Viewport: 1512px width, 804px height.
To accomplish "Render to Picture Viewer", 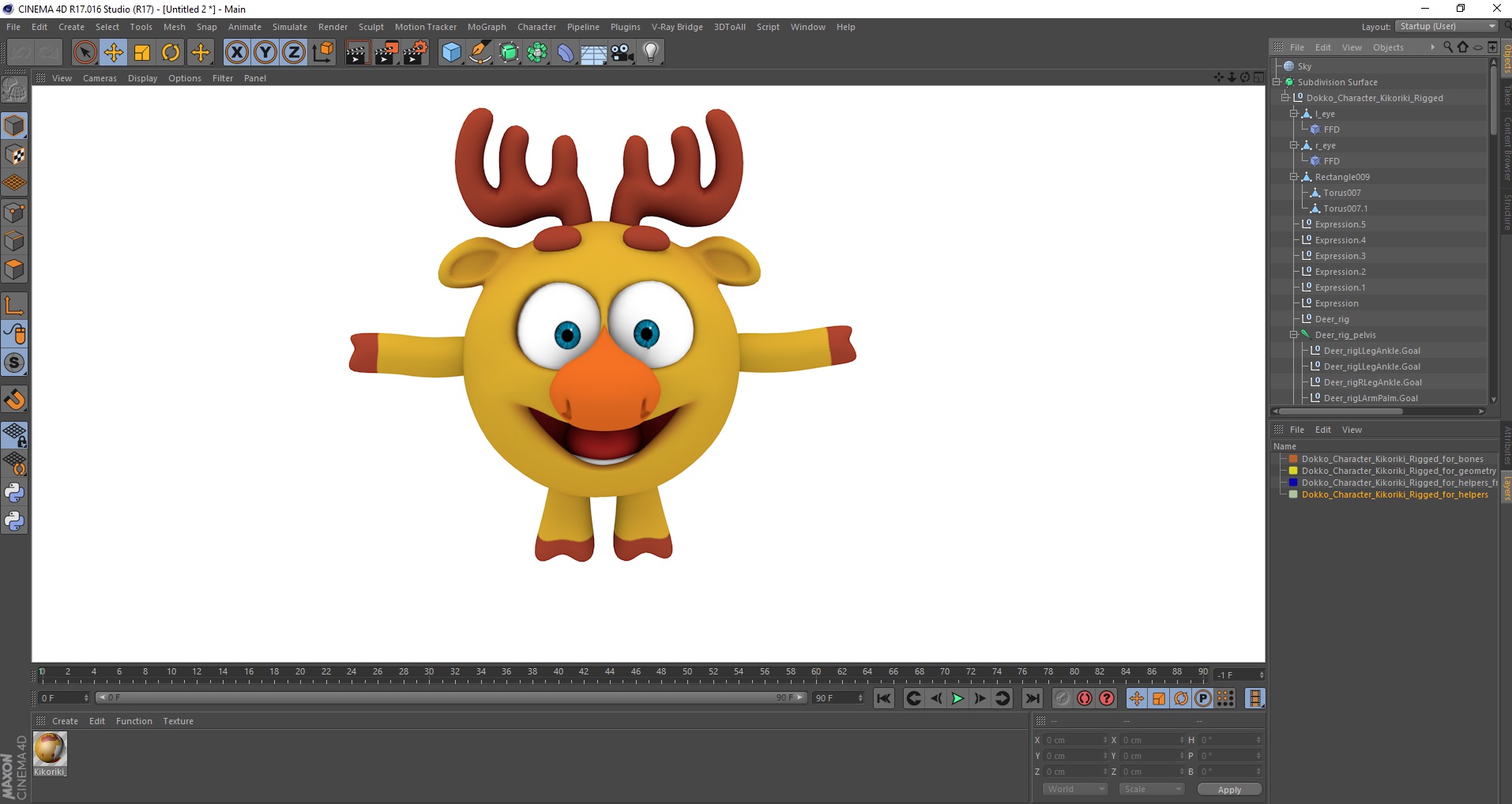I will point(386,53).
